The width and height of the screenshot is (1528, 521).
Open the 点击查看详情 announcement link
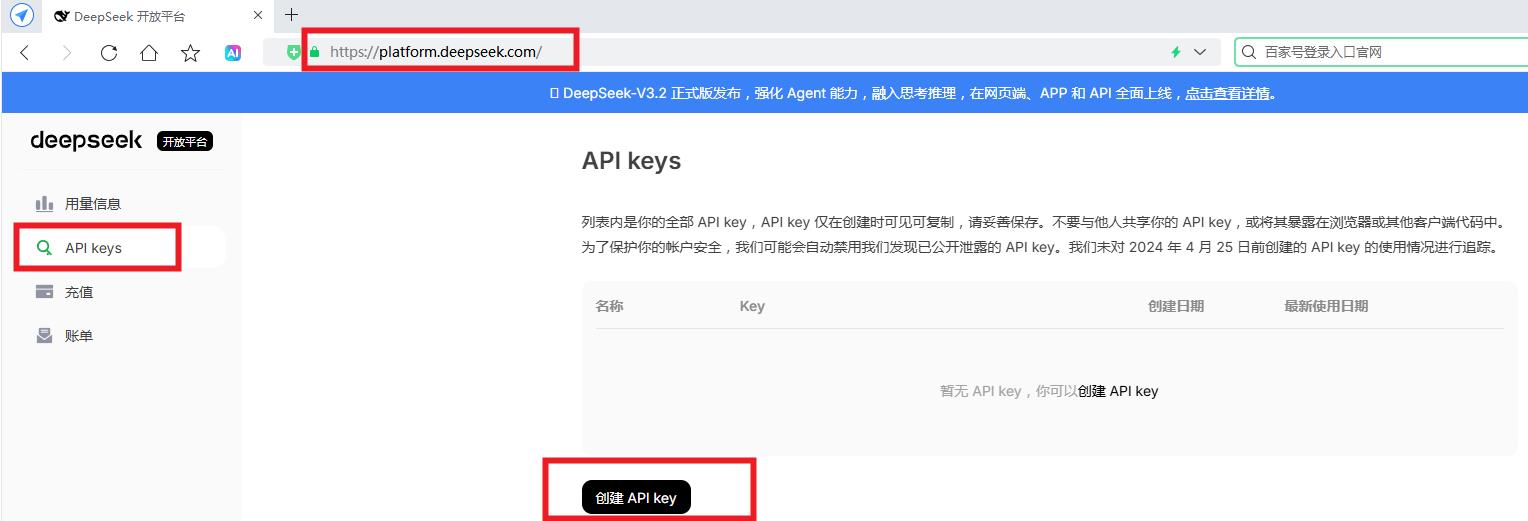pos(1228,93)
